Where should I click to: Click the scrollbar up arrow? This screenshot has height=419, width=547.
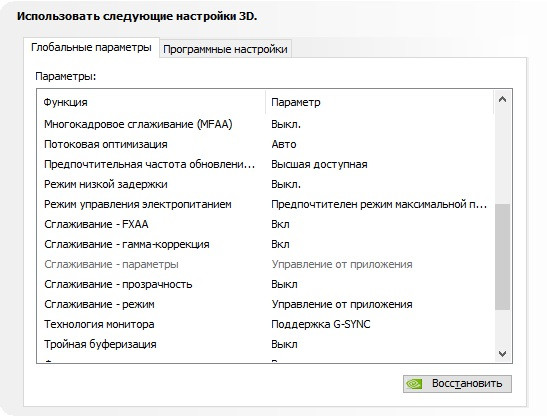point(502,100)
